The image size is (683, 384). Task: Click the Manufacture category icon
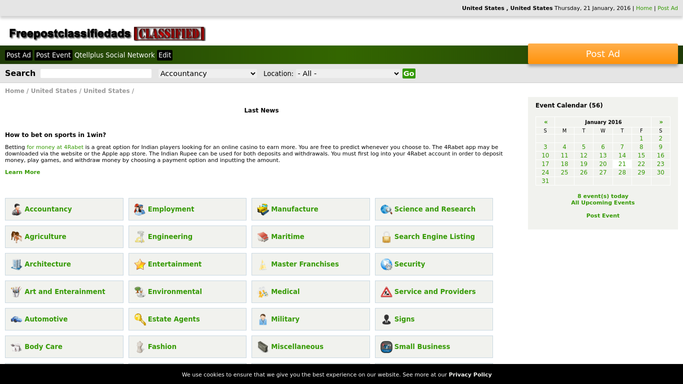[x=263, y=209]
